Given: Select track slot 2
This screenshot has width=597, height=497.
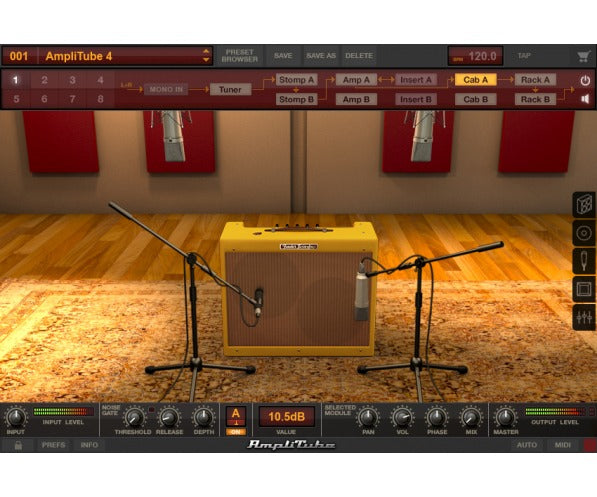Looking at the screenshot, I should [x=44, y=80].
